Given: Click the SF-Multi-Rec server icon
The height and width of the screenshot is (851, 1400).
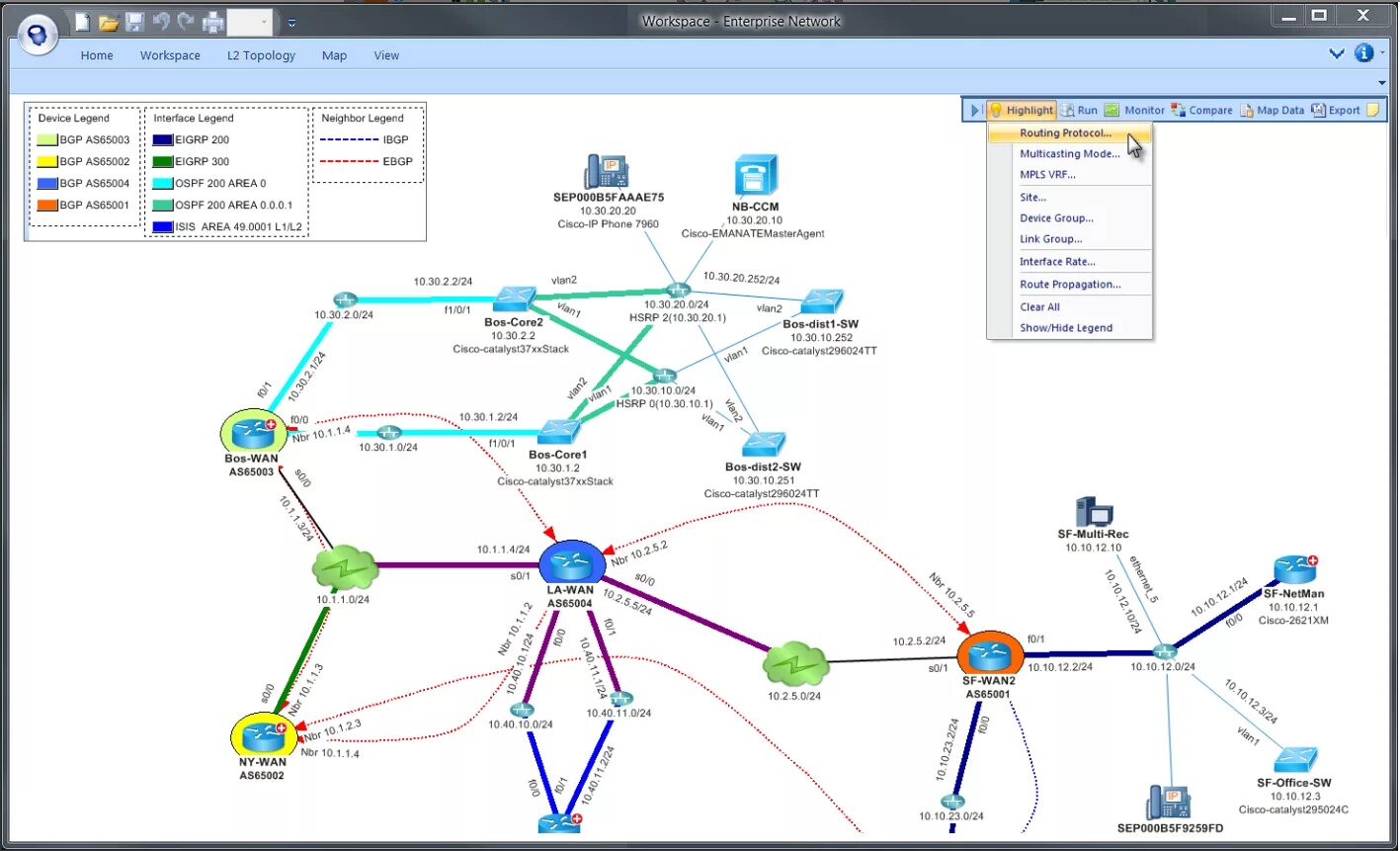Looking at the screenshot, I should pos(1095,512).
